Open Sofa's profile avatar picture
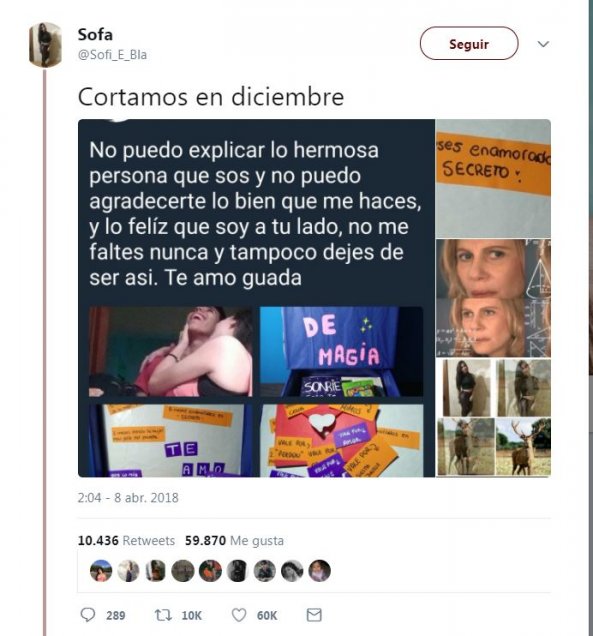This screenshot has height=636, width=593. coord(45,45)
